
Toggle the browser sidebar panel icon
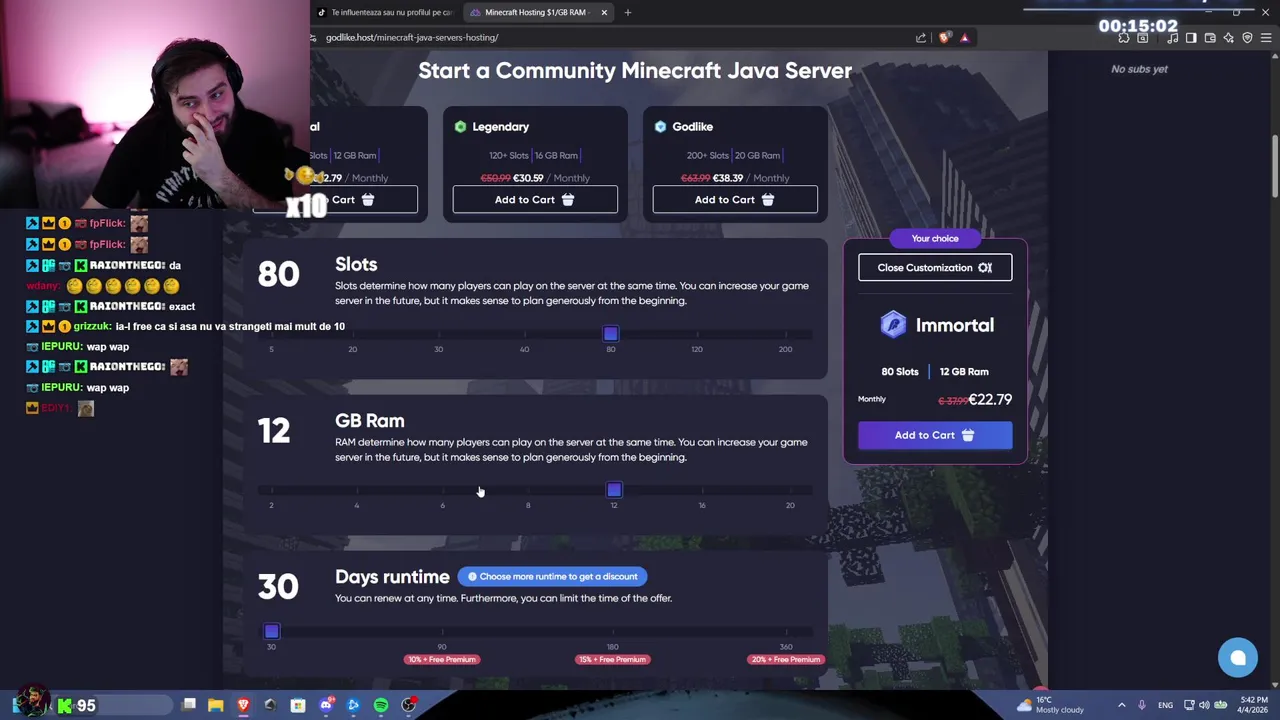pos(1191,38)
